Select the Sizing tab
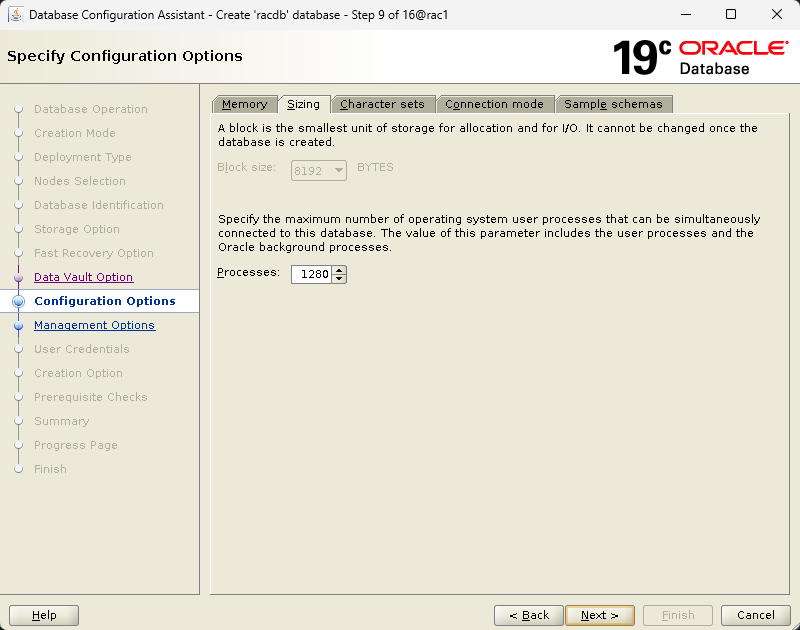Image resolution: width=800 pixels, height=630 pixels. tap(304, 104)
